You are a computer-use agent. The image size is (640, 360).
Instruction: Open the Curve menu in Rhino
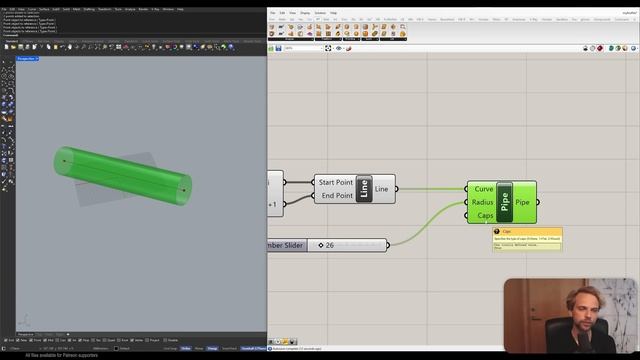(x=31, y=9)
